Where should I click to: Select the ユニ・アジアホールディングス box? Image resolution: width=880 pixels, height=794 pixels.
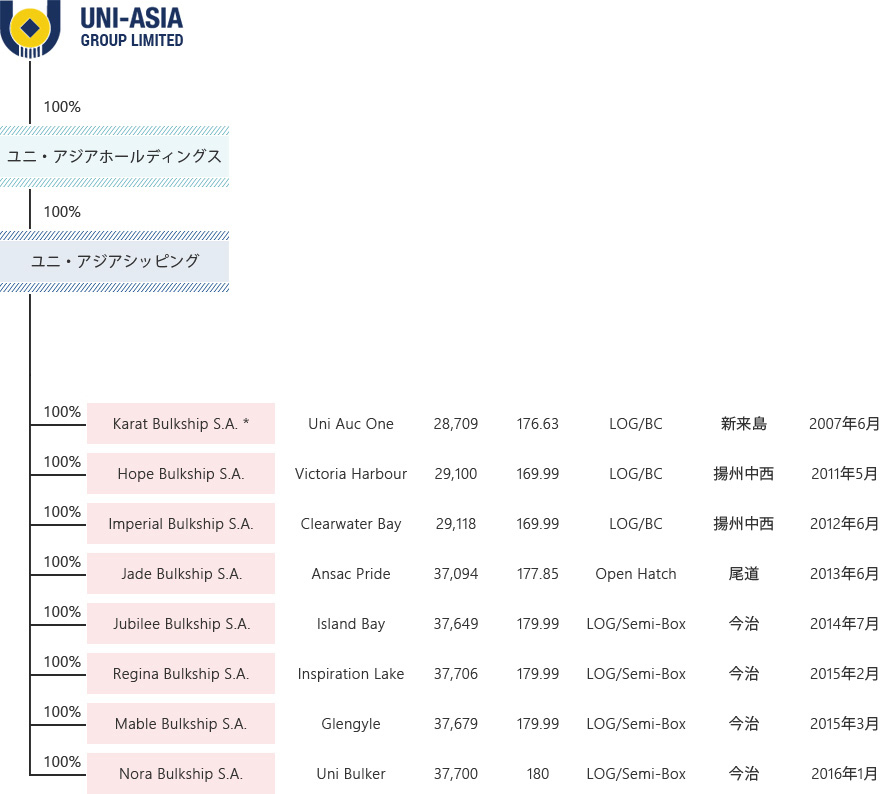pyautogui.click(x=114, y=157)
